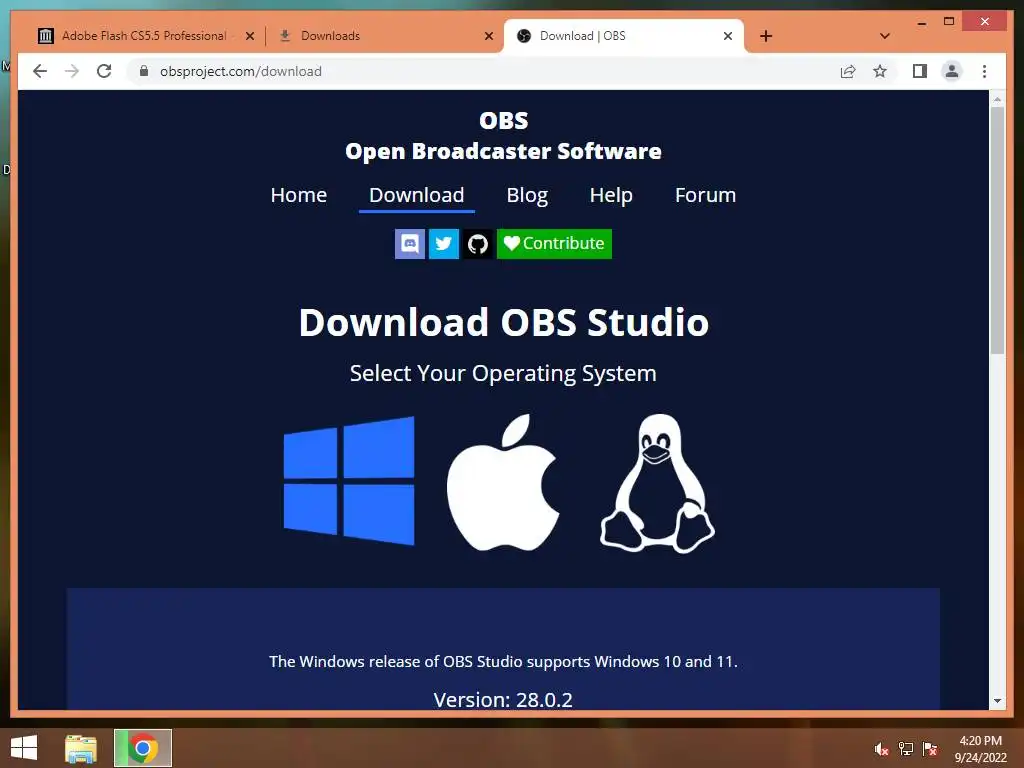Click the Windows 10 and 11 support text
Viewport: 1024px width, 768px height.
(x=503, y=662)
